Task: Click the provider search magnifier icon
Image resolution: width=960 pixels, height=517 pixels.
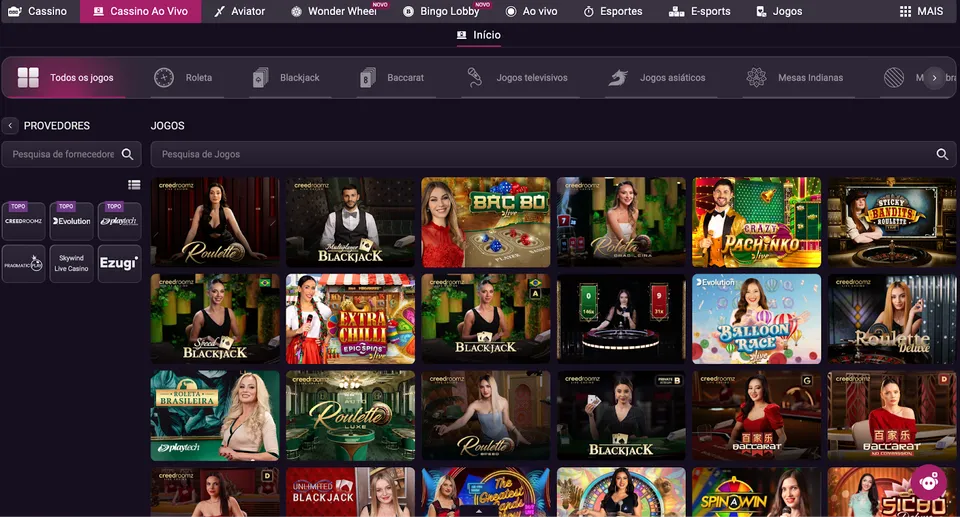Action: 127,154
